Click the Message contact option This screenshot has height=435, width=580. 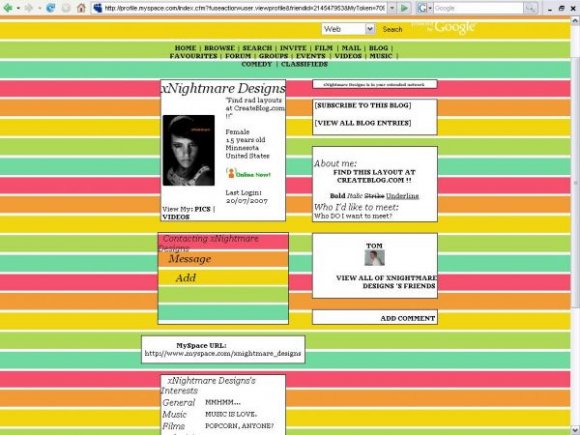[x=190, y=259]
